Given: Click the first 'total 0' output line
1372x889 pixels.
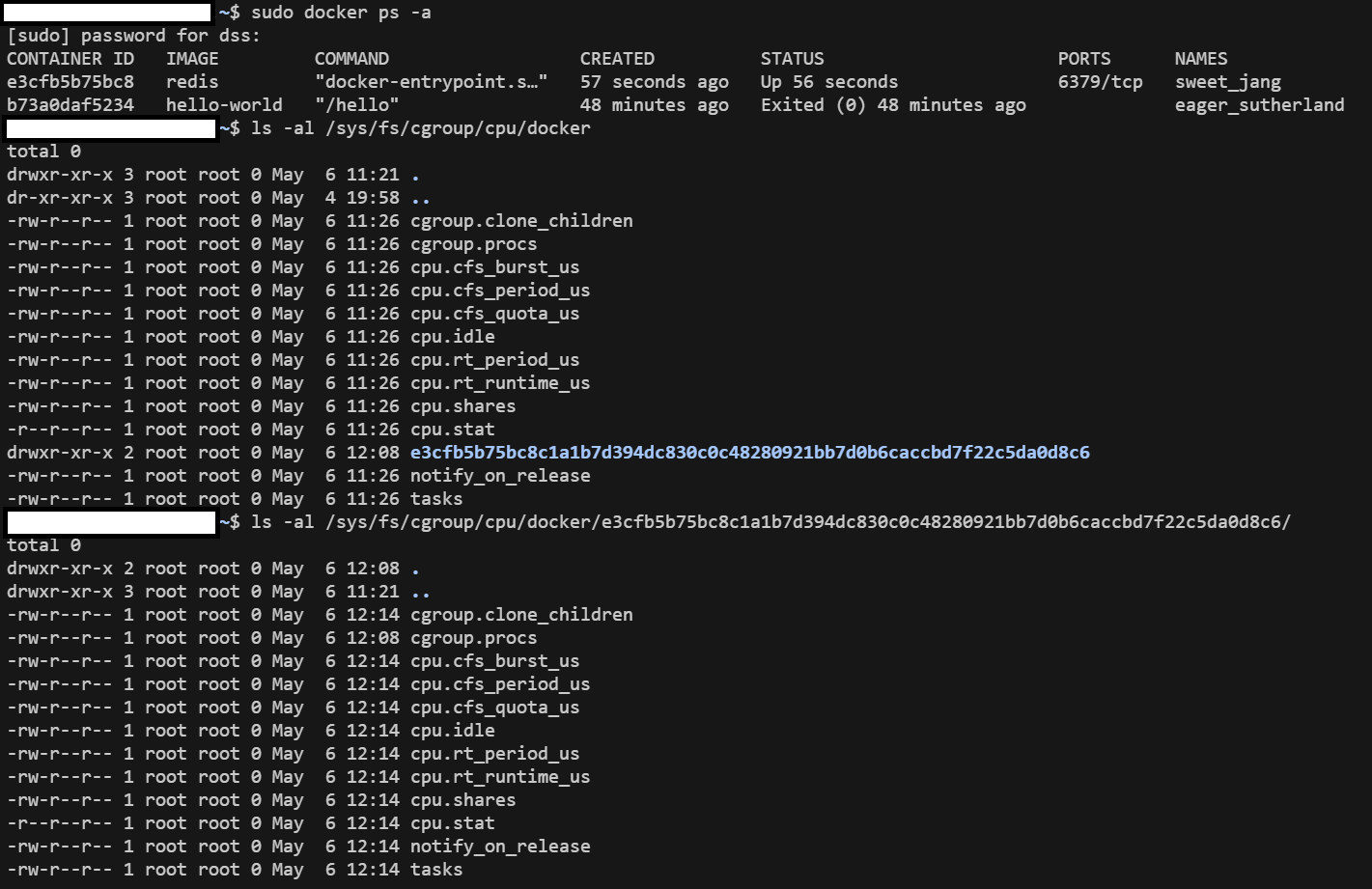Looking at the screenshot, I should (x=43, y=152).
